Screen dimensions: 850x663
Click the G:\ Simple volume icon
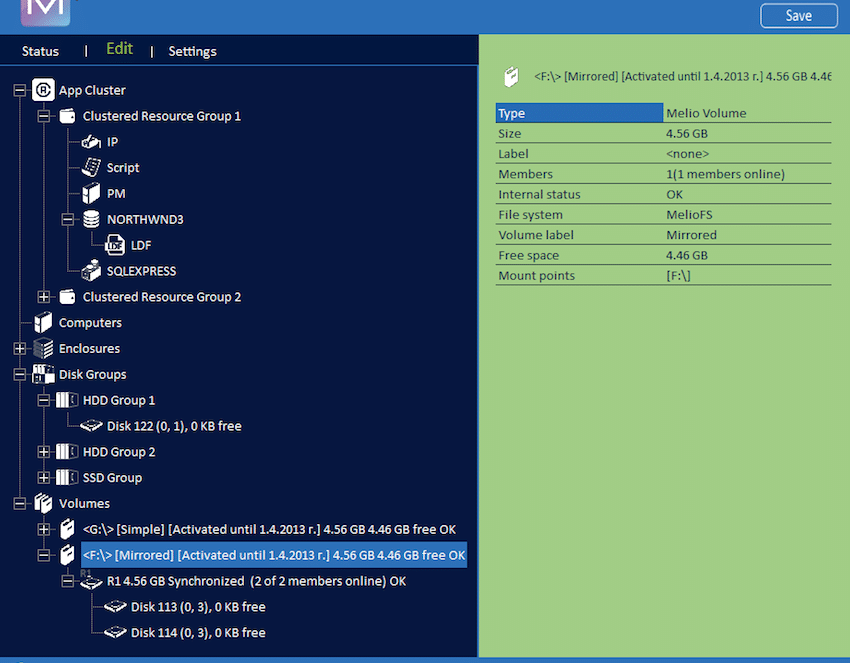tap(67, 529)
